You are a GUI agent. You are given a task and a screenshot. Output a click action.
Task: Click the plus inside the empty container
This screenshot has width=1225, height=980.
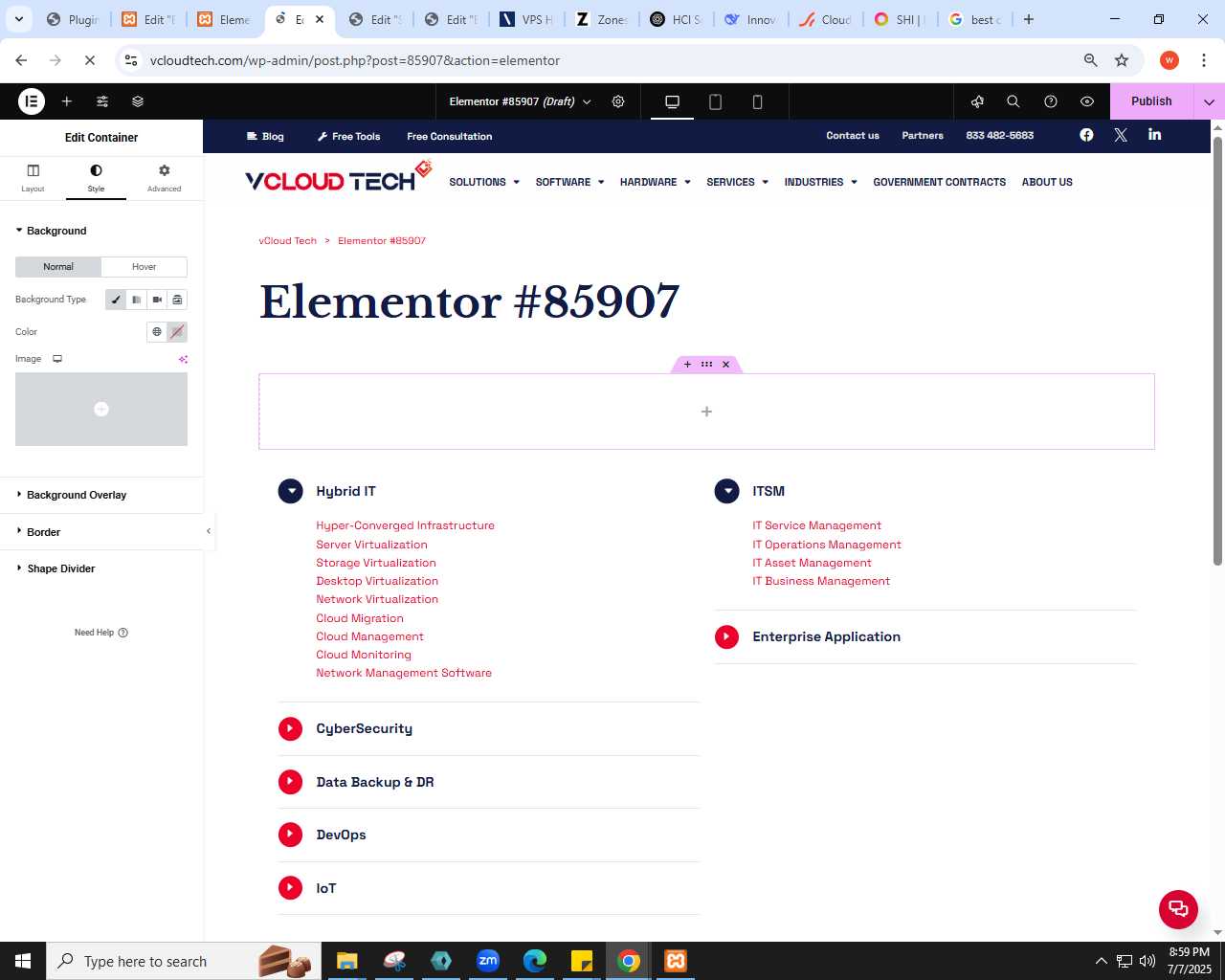[x=706, y=412]
